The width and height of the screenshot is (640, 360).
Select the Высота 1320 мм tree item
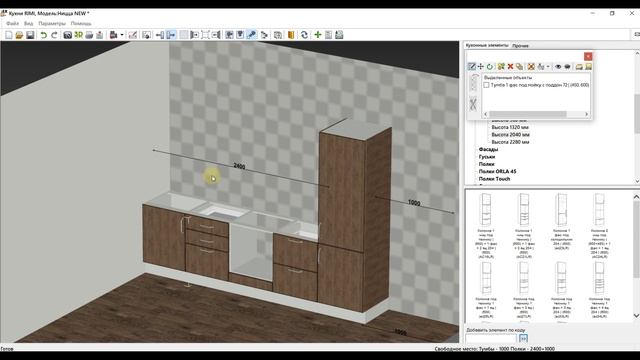[x=510, y=127]
